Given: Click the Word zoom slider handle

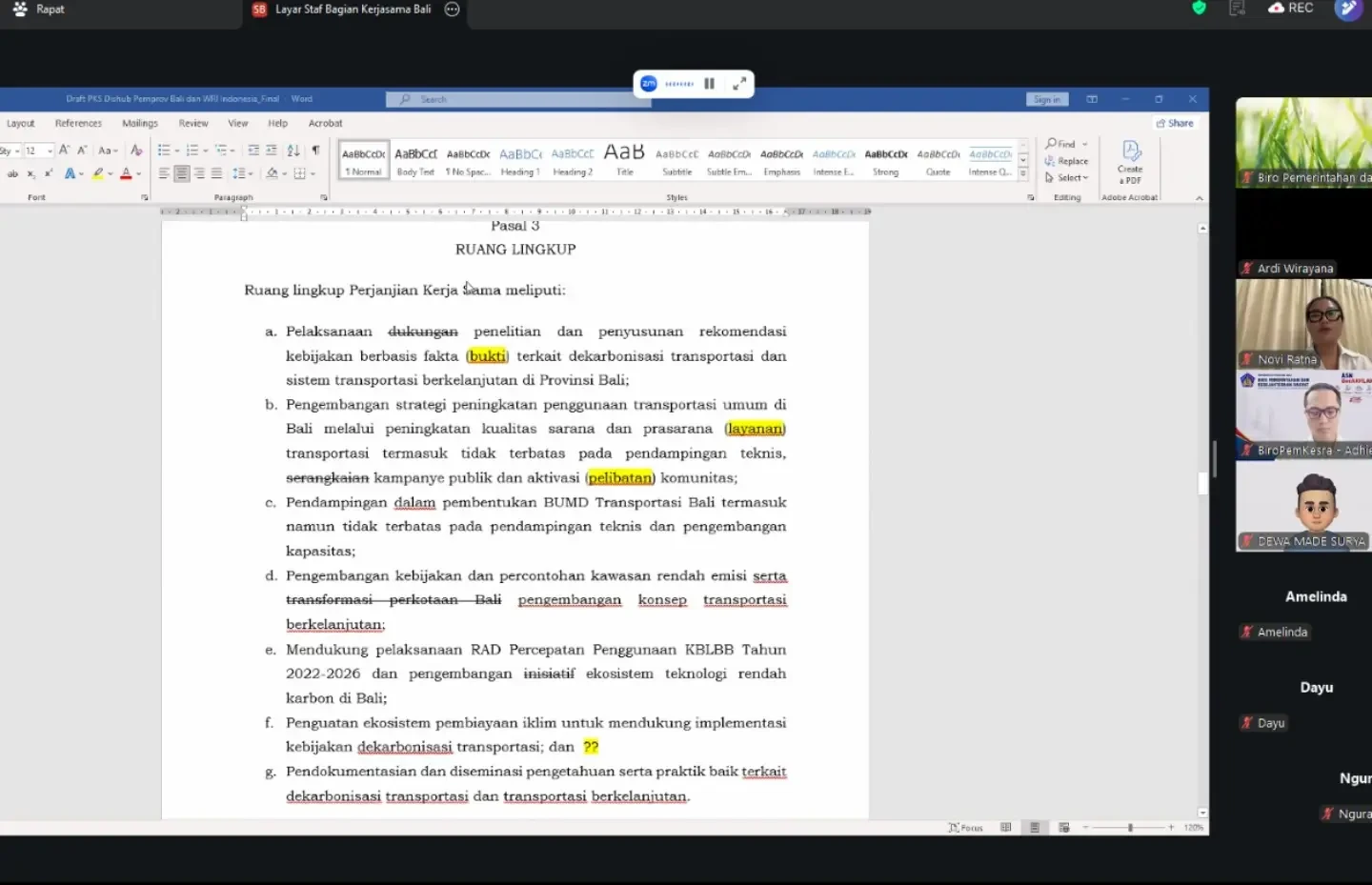Looking at the screenshot, I should click(x=1130, y=827).
